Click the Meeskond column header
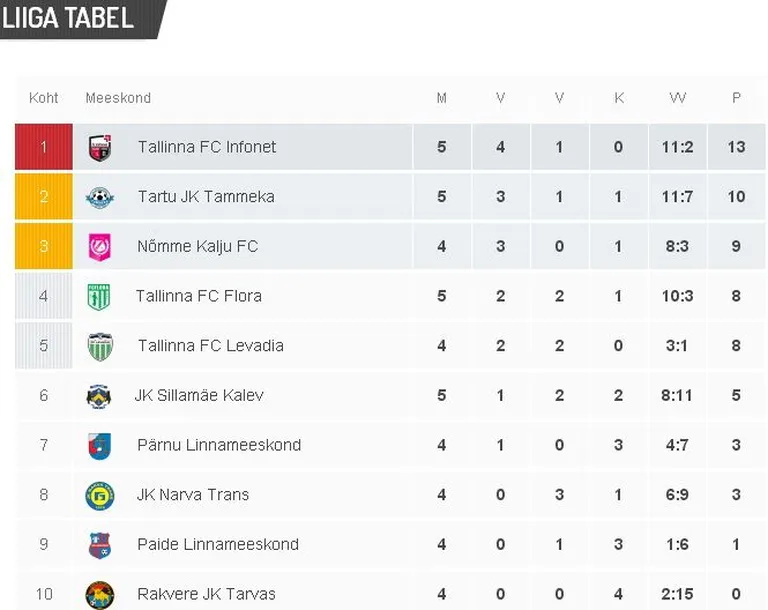 tap(118, 98)
